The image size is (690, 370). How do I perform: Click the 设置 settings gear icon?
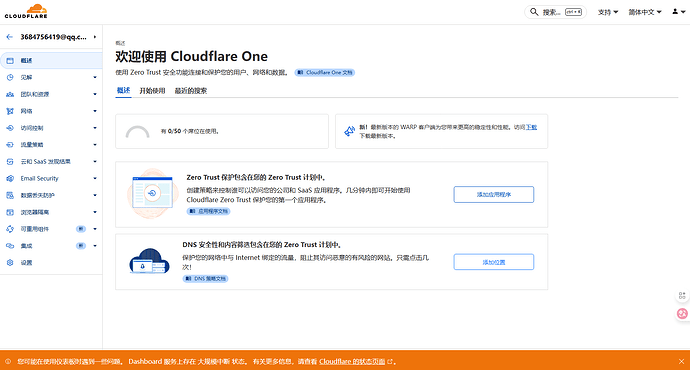10,263
